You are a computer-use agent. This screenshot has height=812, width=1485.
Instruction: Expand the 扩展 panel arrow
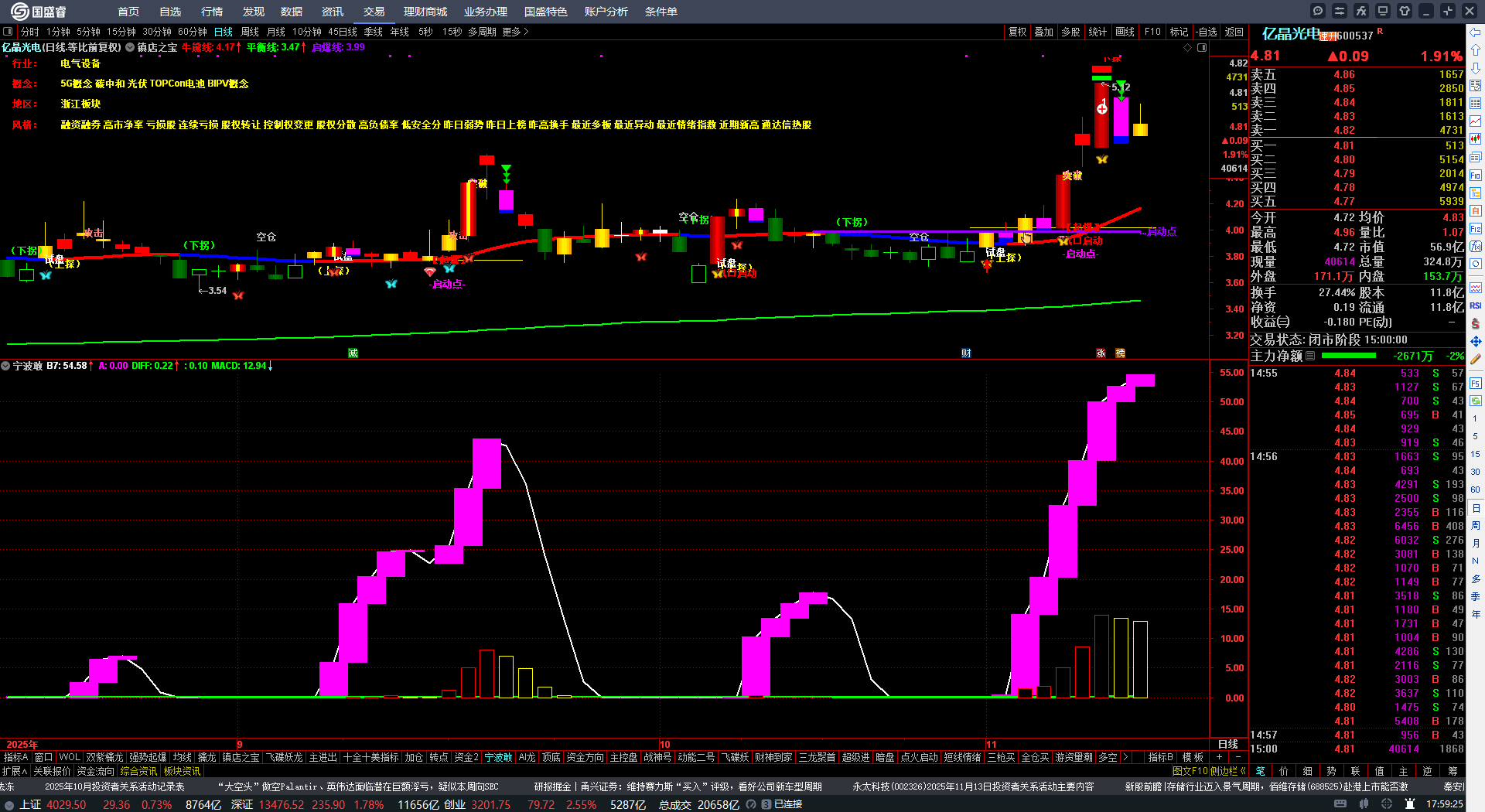(15, 771)
